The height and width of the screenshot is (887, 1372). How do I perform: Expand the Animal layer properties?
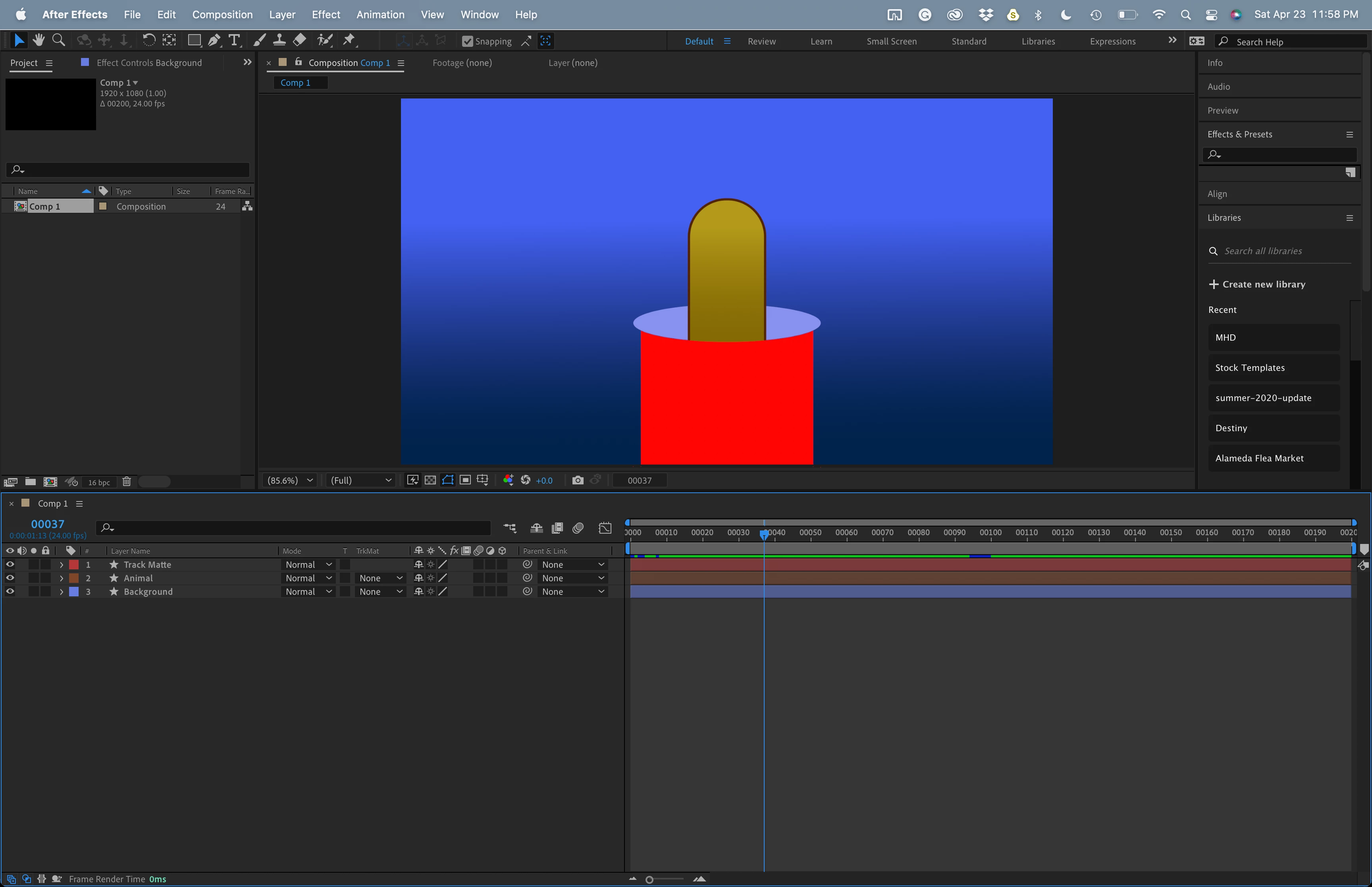pos(62,578)
